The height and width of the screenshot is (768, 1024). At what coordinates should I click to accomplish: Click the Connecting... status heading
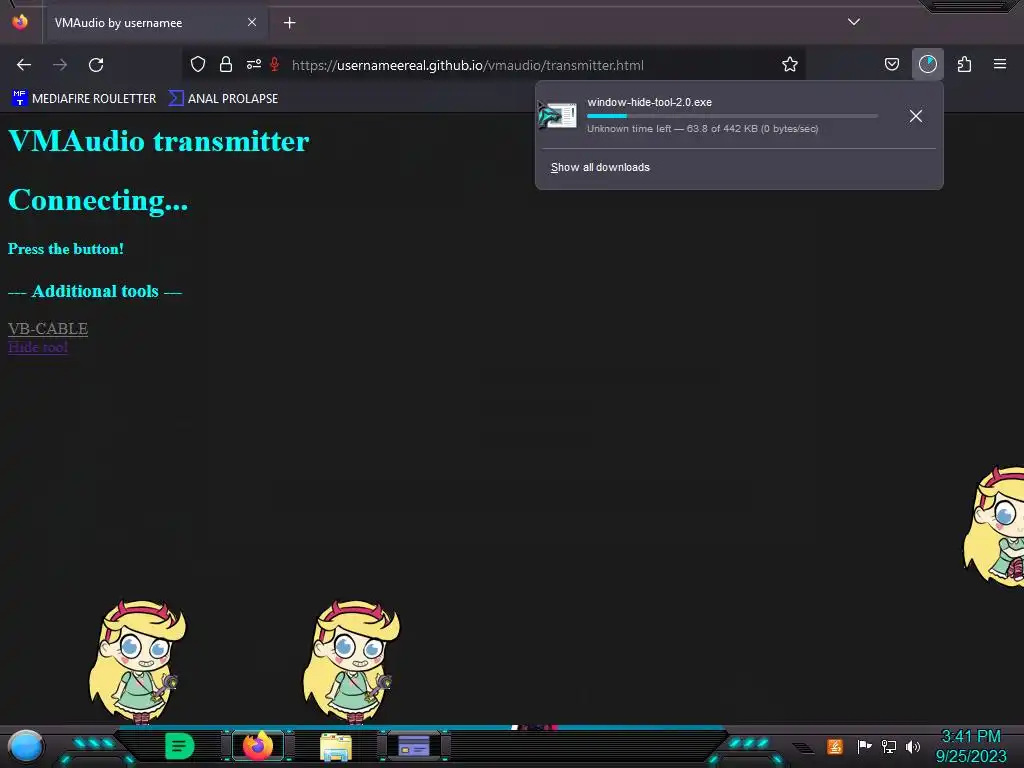click(x=98, y=200)
